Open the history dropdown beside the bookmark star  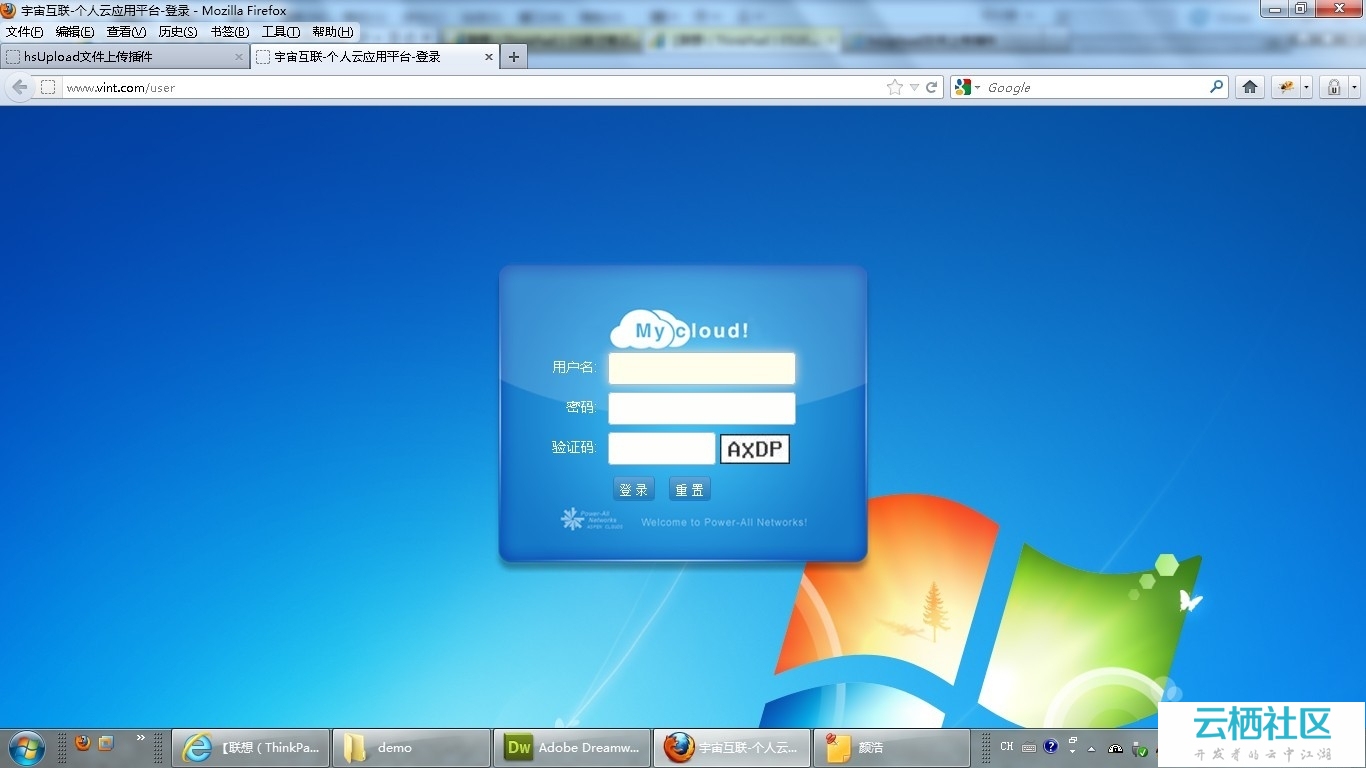tap(914, 87)
